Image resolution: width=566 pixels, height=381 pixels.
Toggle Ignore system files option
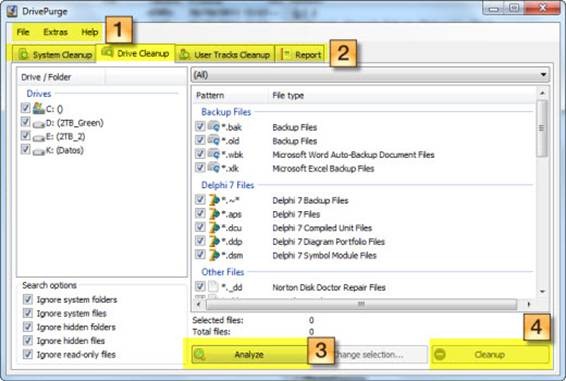coord(28,313)
